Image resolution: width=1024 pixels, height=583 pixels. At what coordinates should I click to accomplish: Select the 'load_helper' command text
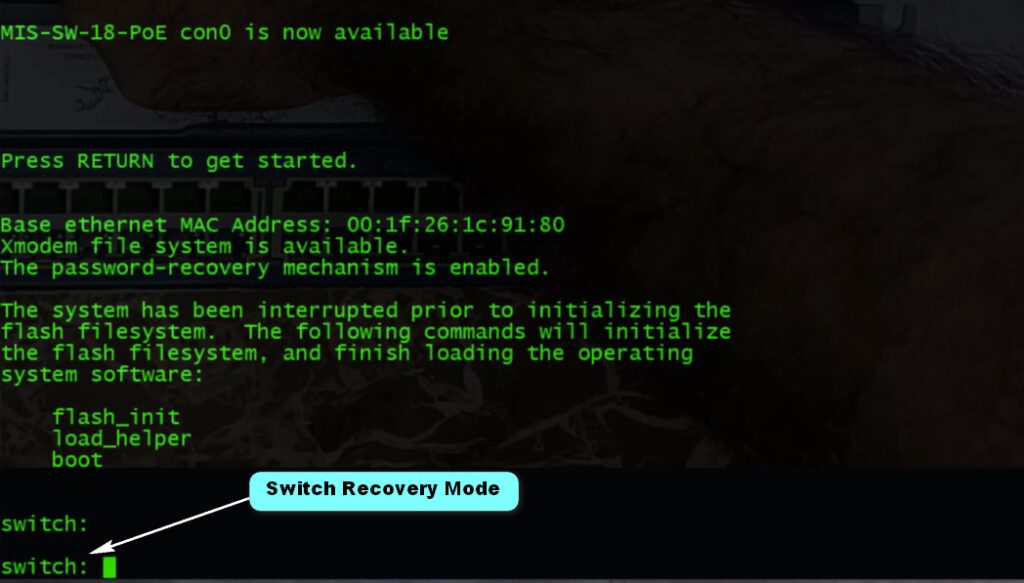121,439
